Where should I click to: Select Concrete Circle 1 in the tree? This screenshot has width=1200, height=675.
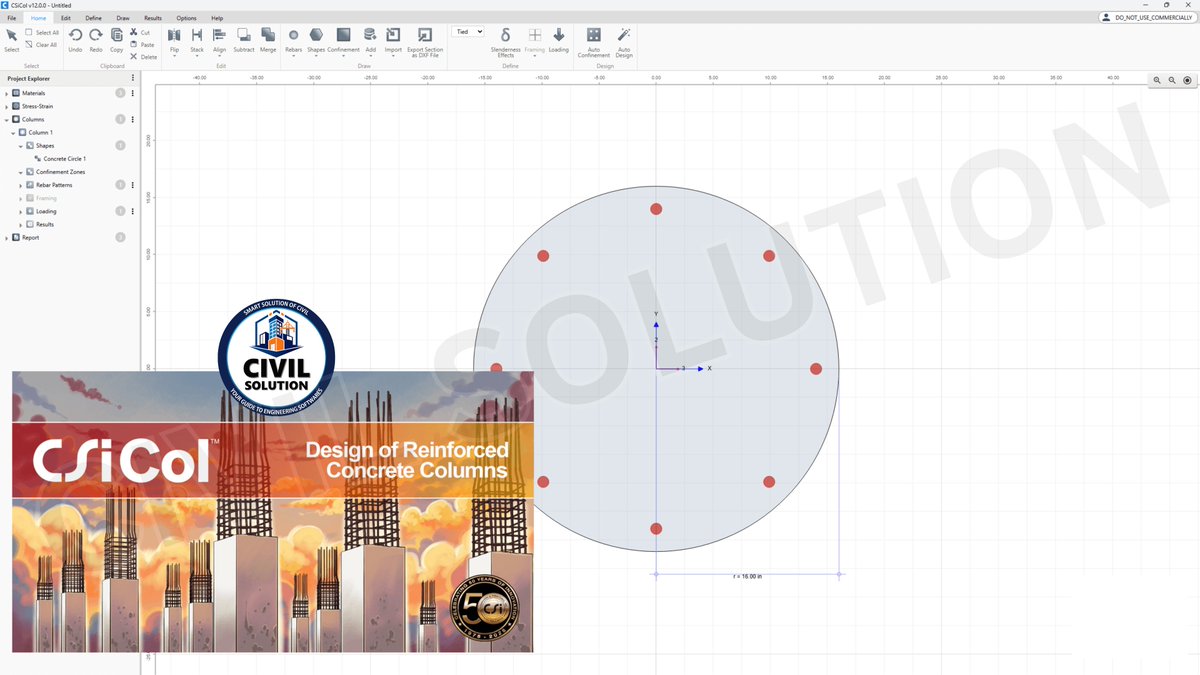65,158
